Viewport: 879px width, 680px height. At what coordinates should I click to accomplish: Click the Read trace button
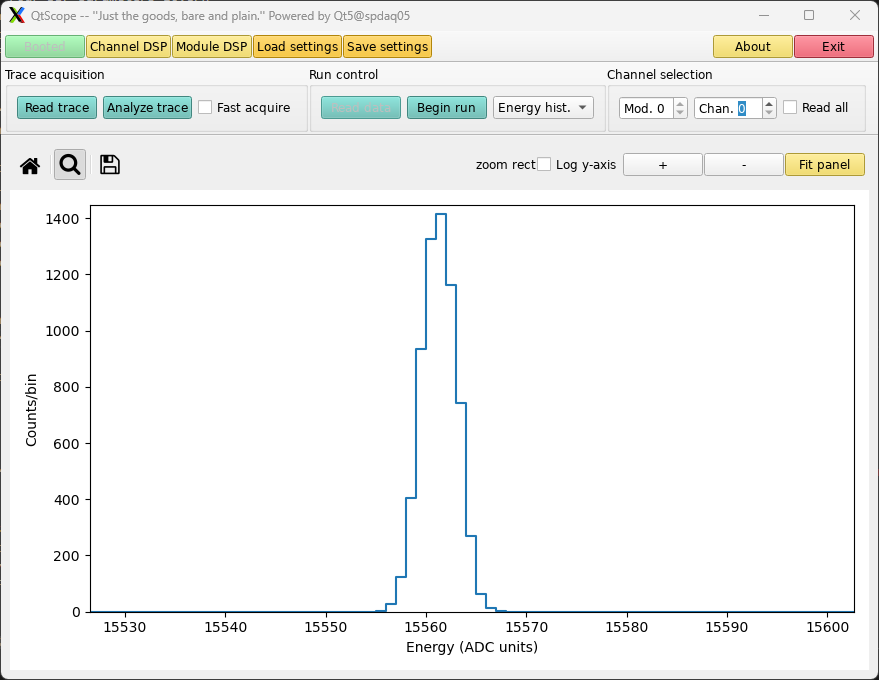[x=57, y=108]
